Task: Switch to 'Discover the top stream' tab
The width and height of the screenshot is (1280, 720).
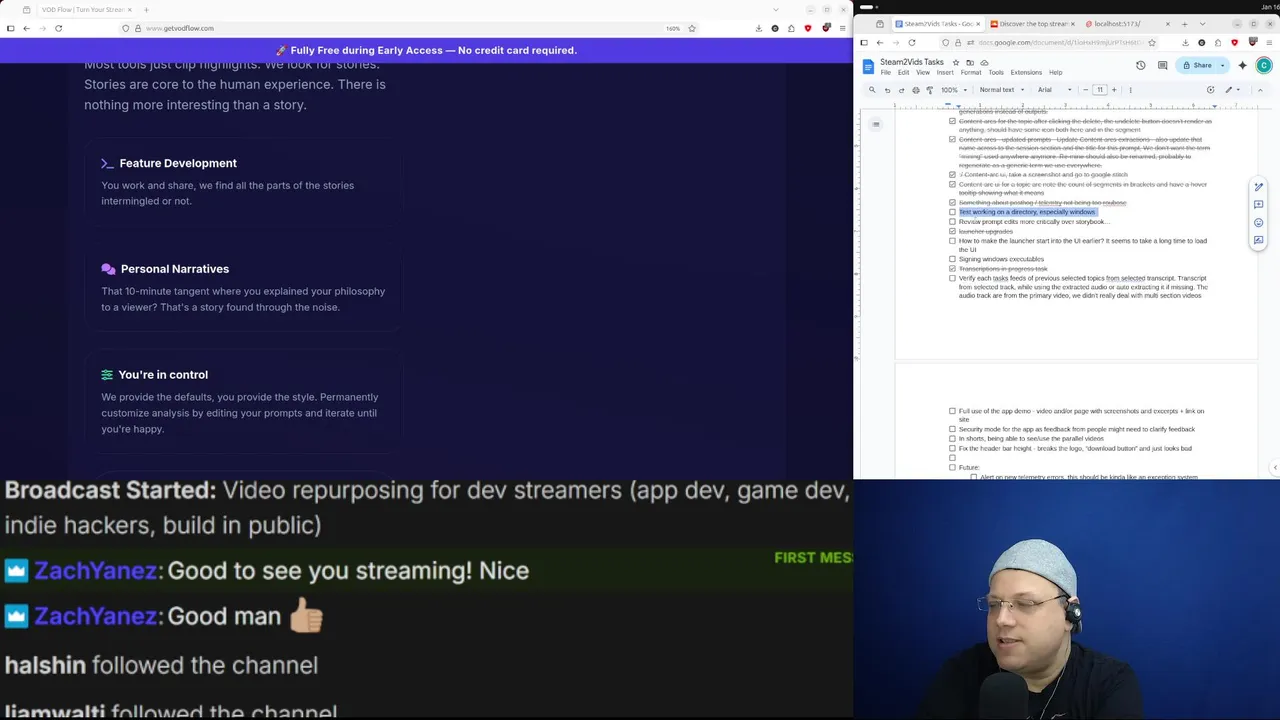Action: pyautogui.click(x=1032, y=24)
